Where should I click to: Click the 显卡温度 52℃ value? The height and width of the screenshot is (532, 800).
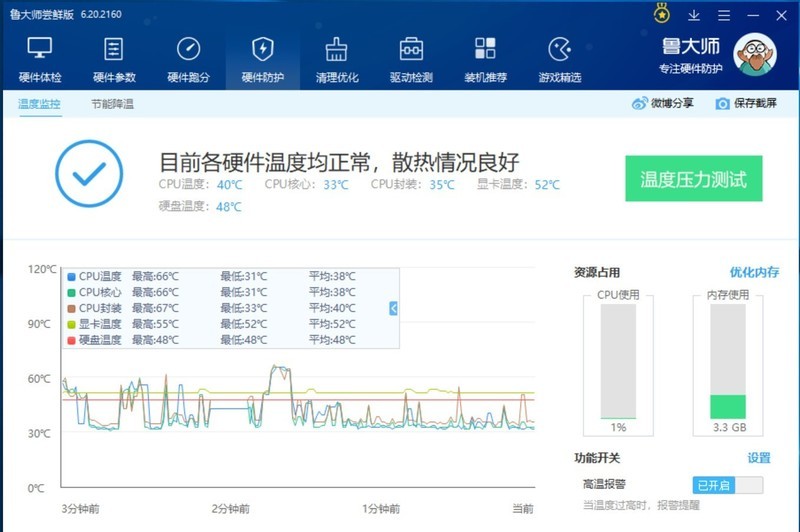click(547, 185)
